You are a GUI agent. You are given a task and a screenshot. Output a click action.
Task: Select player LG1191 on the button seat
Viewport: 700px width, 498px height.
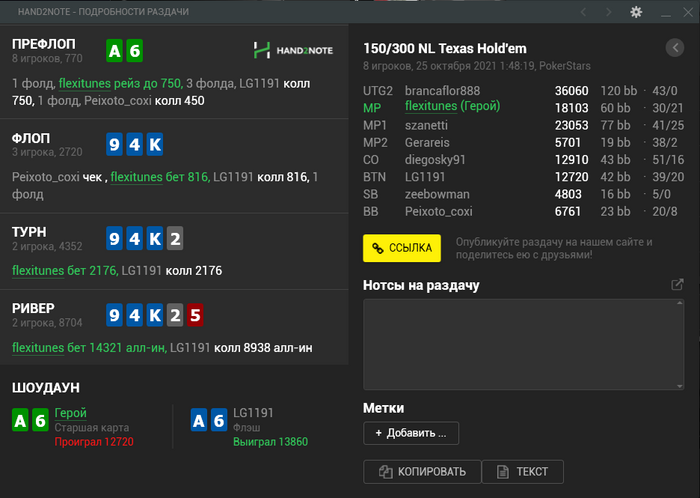click(427, 176)
